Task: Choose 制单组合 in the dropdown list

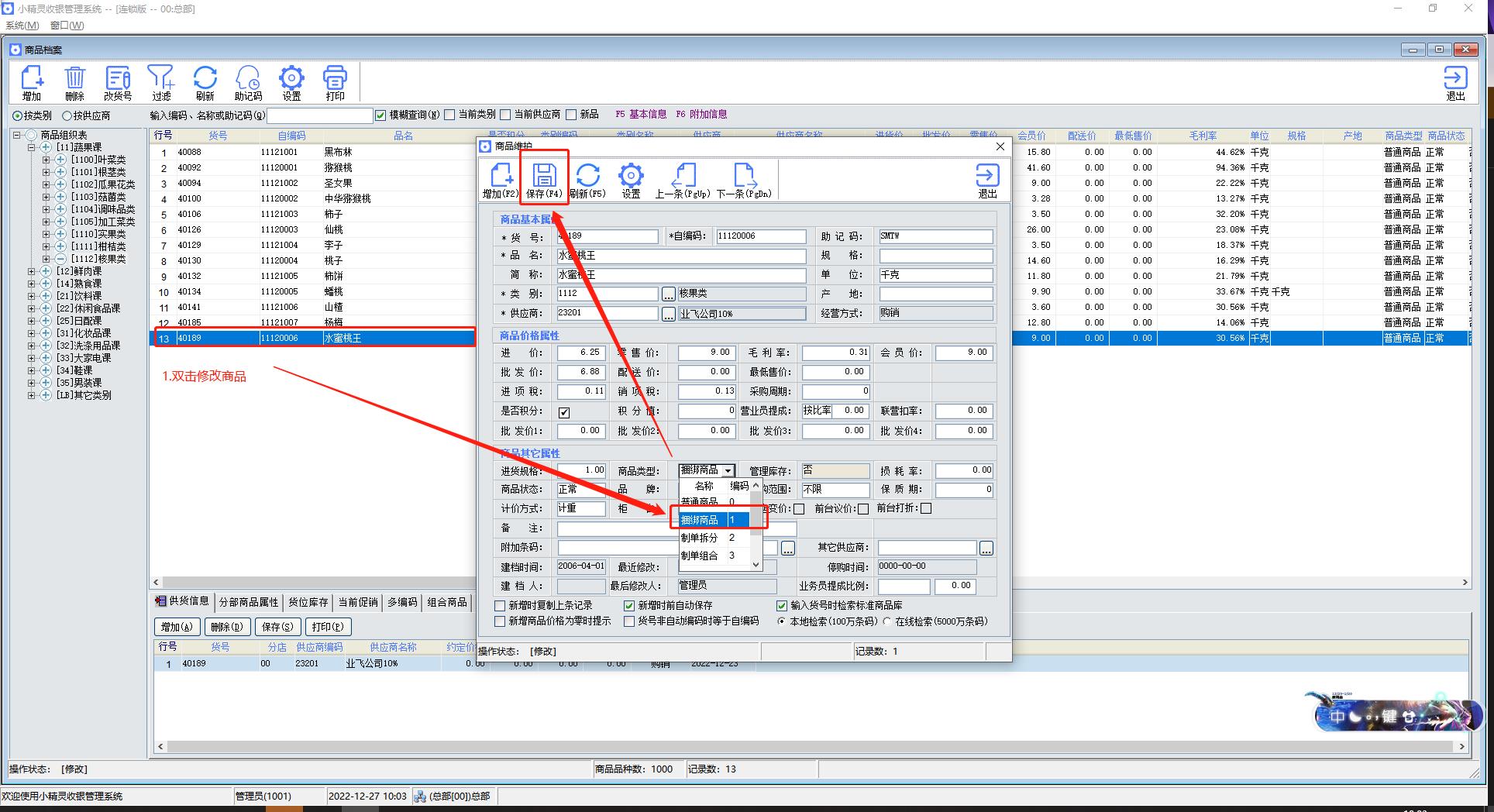Action: [714, 556]
